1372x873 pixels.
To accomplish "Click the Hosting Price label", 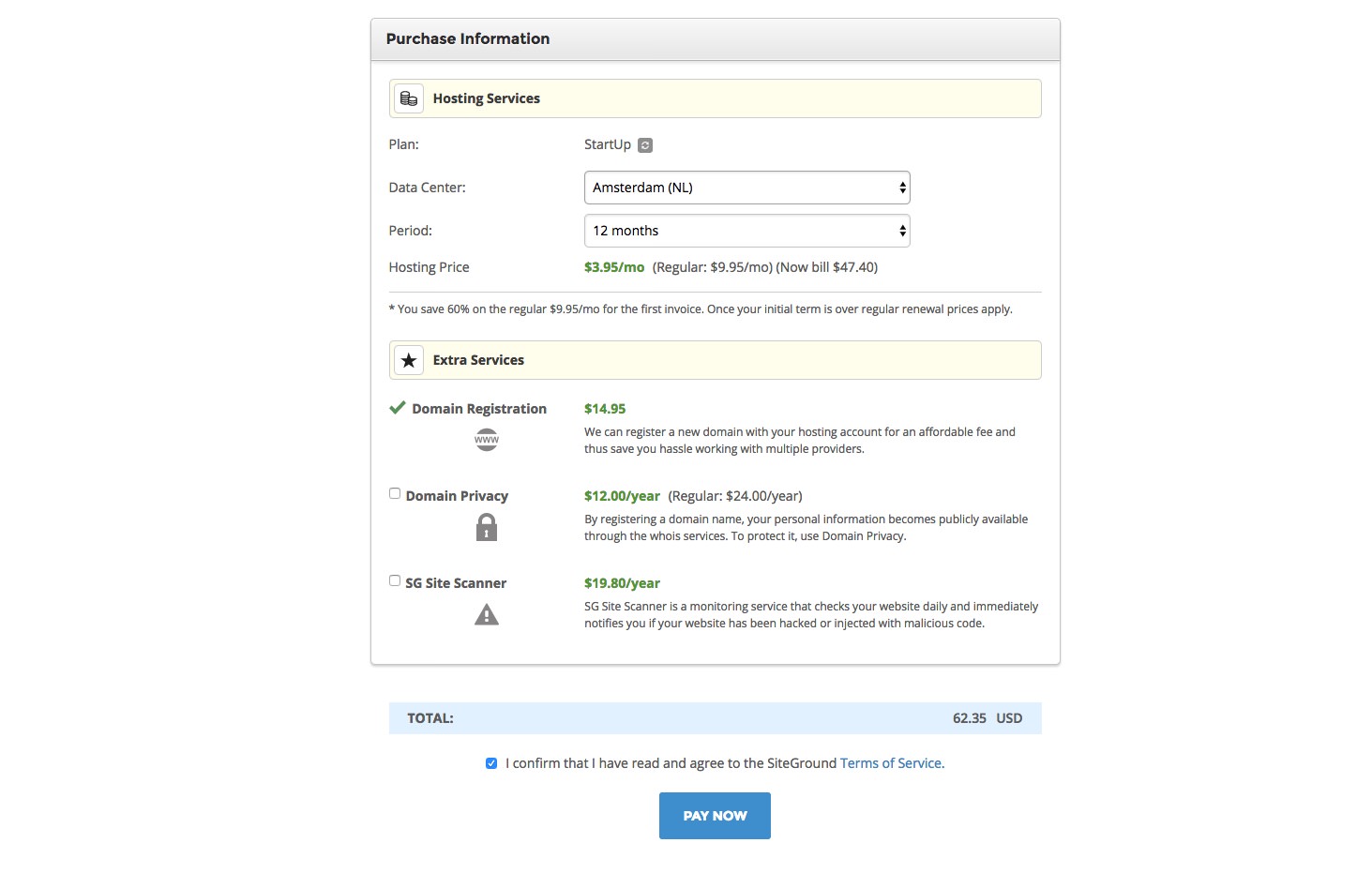I will [x=430, y=267].
